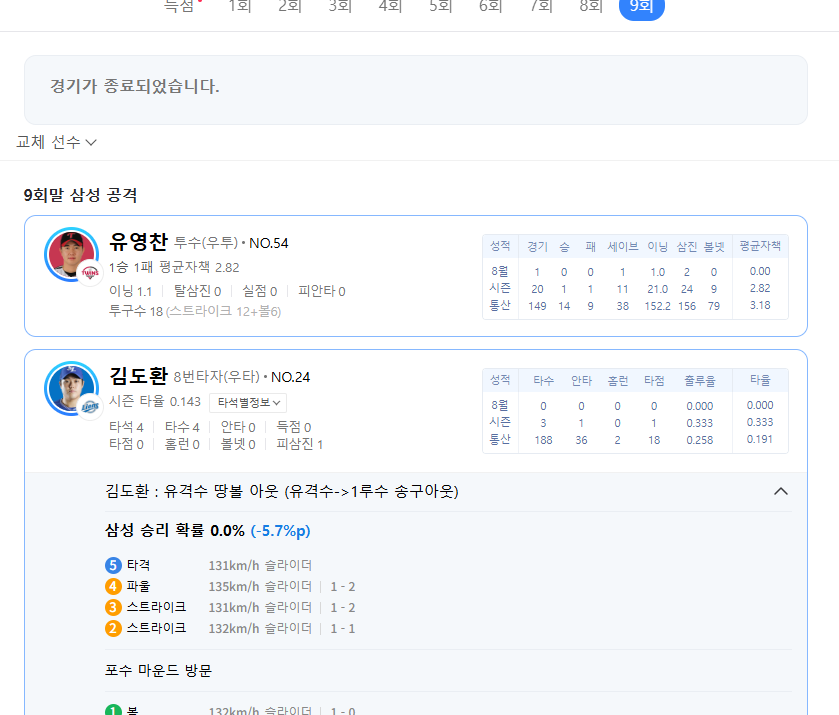
Task: Collapse the 김도환 at-bat result panel
Action: (781, 491)
